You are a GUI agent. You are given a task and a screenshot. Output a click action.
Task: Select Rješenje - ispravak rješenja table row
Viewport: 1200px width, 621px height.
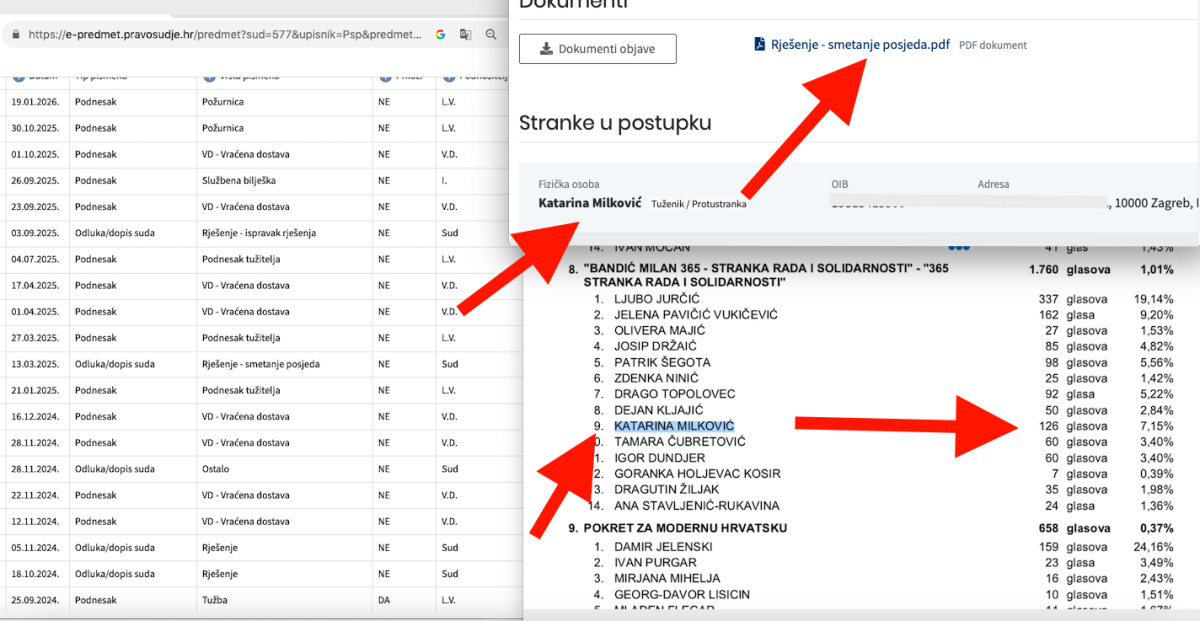(258, 233)
